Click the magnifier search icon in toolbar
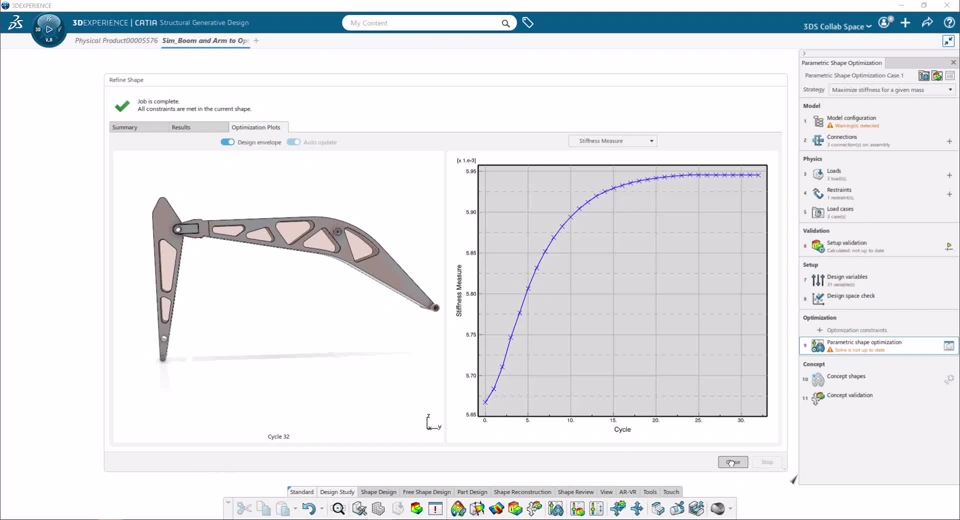Image resolution: width=960 pixels, height=520 pixels. pyautogui.click(x=338, y=508)
